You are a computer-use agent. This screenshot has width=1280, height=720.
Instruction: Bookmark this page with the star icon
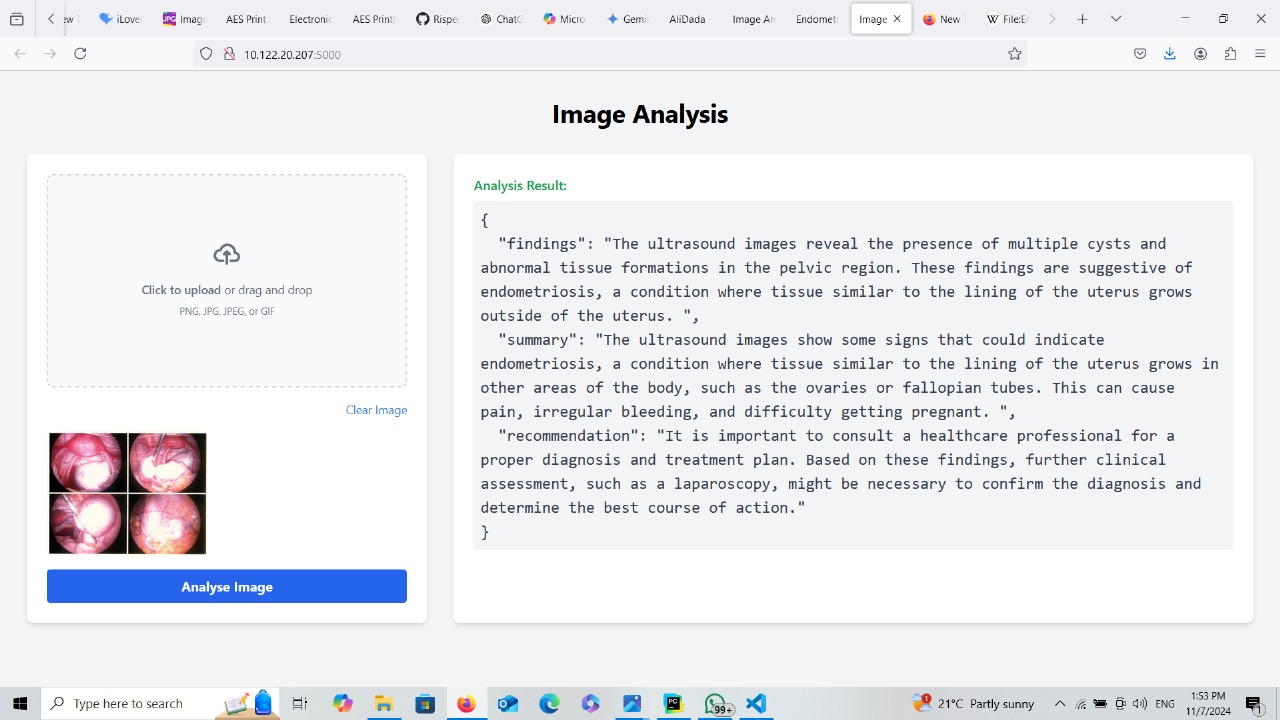point(1014,54)
